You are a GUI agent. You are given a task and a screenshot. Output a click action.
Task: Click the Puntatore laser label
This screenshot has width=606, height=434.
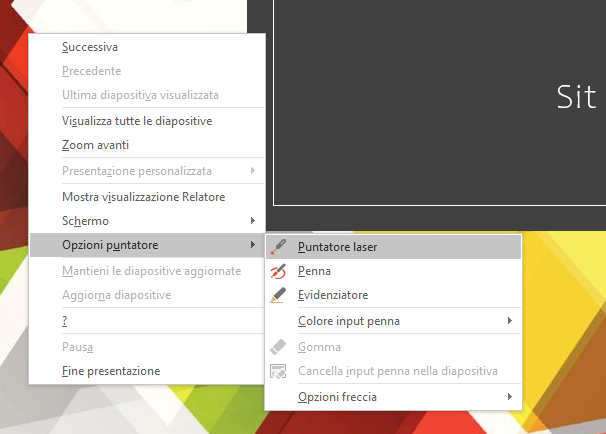pos(337,246)
